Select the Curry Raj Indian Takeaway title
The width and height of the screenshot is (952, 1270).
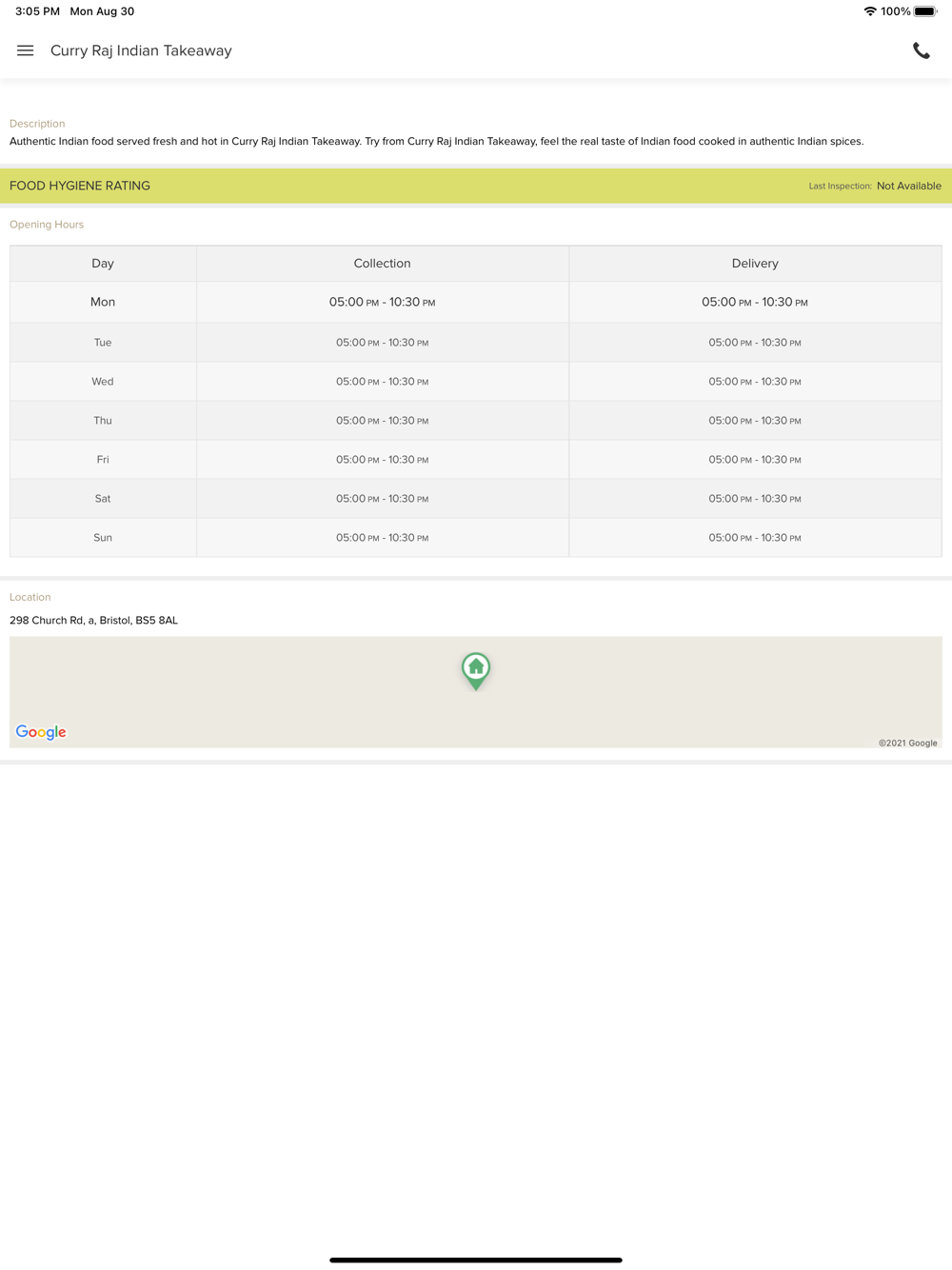[x=141, y=50]
